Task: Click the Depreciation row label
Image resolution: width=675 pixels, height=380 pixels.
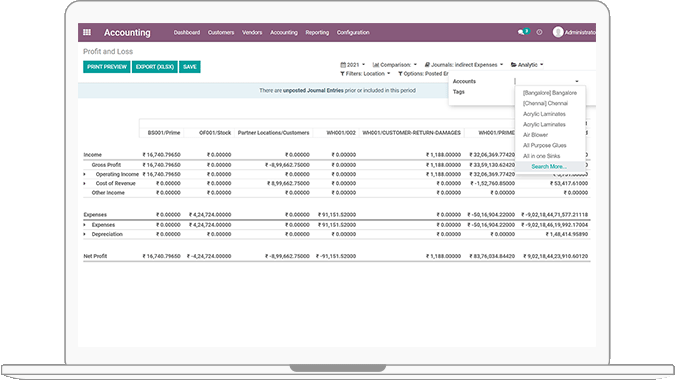Action: (x=107, y=234)
